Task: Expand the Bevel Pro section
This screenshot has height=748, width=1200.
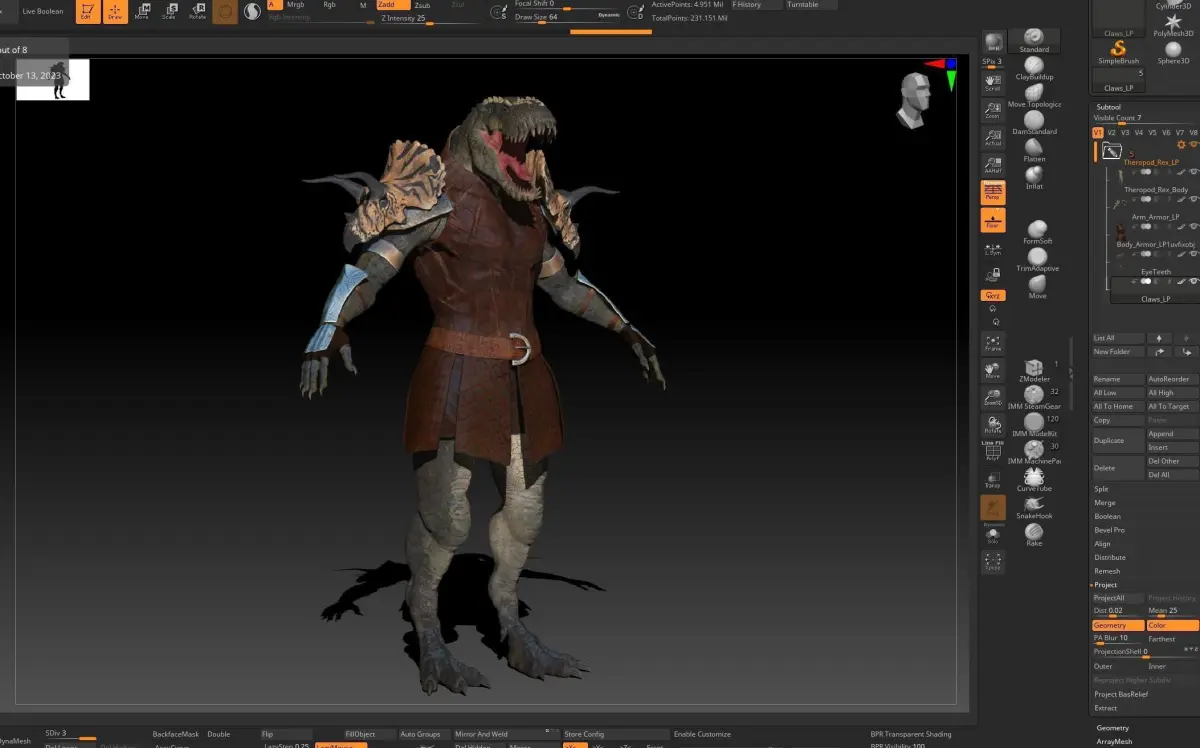Action: click(1109, 530)
